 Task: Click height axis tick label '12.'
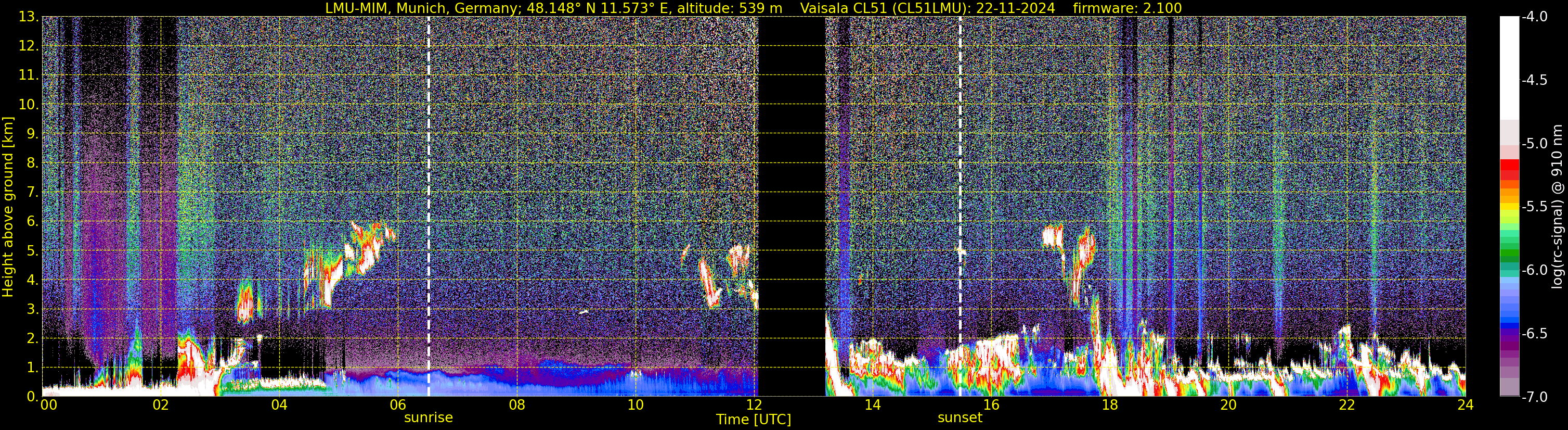click(x=29, y=46)
